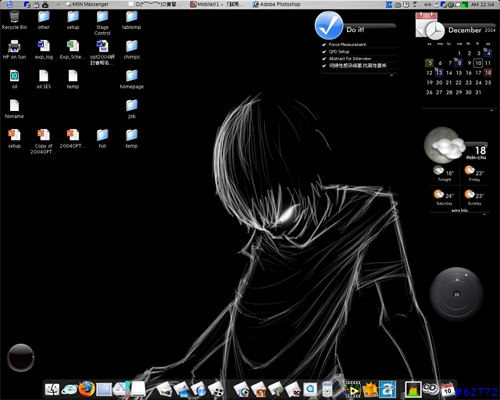Click the 'December' month title in calendar

(x=465, y=30)
